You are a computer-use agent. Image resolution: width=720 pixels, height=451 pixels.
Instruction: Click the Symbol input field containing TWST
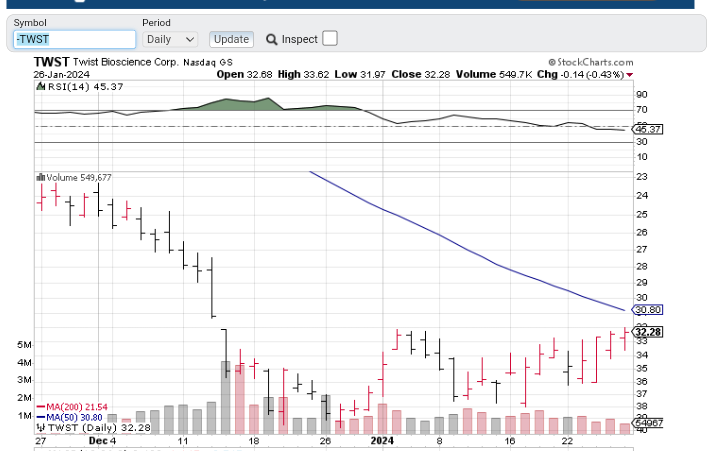coord(74,39)
